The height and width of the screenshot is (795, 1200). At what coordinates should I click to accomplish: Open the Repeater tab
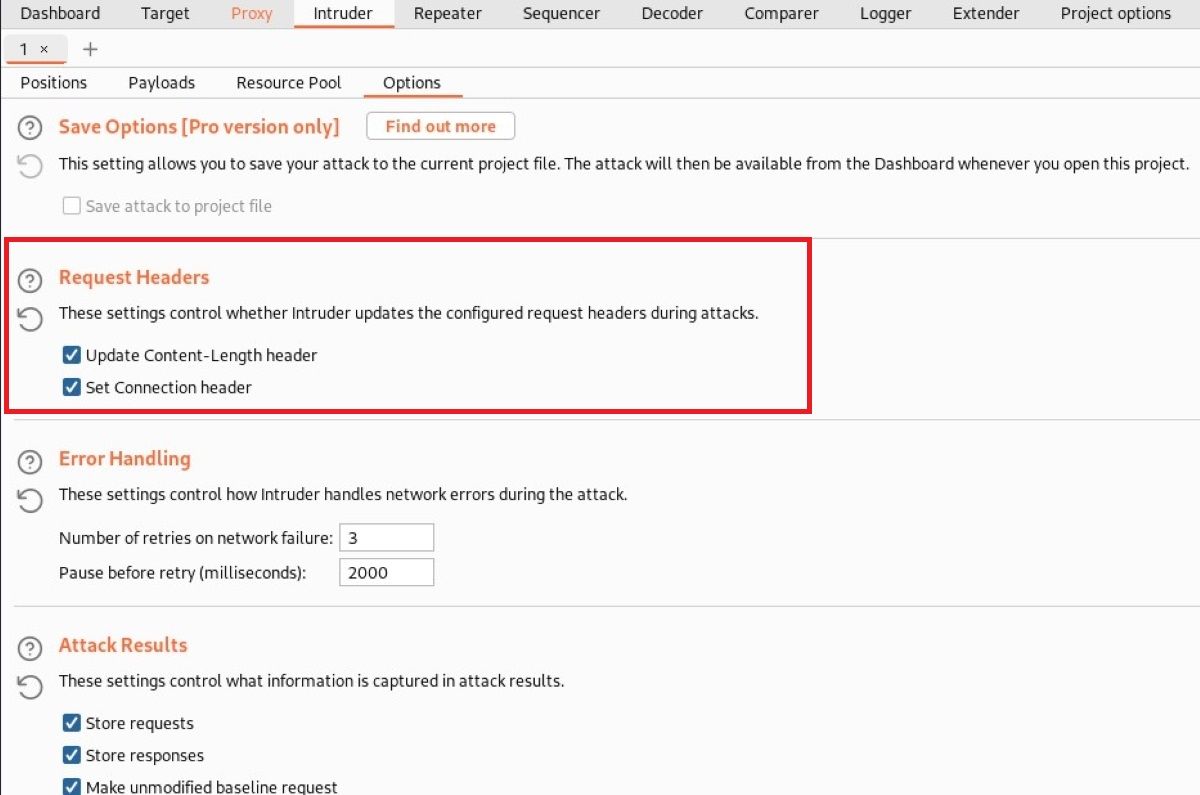click(x=447, y=14)
